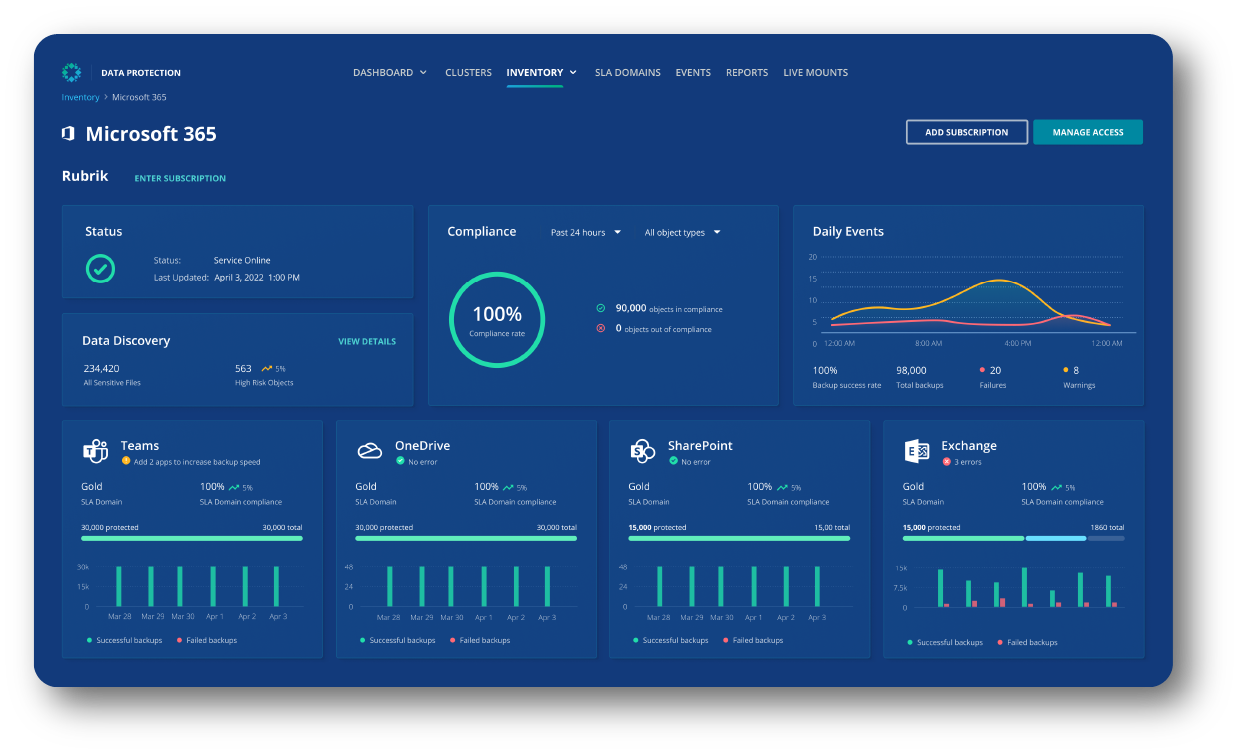
Task: Click the OneDrive green No error icon
Action: [400, 462]
